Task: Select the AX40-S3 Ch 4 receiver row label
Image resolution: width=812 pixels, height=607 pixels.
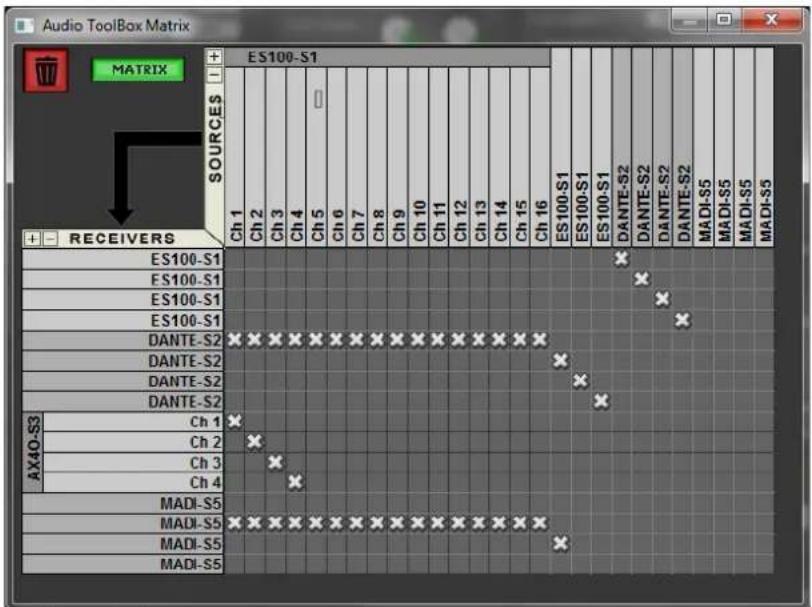Action: (134, 482)
